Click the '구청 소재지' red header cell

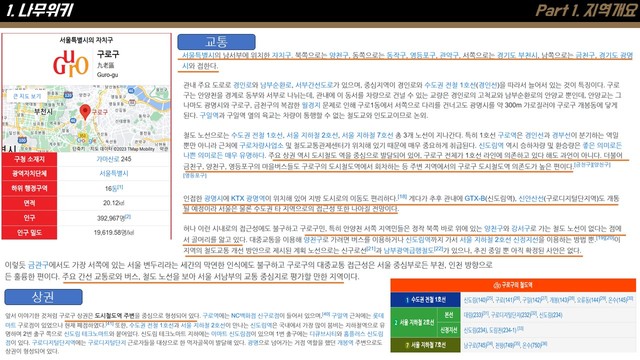click(29, 159)
